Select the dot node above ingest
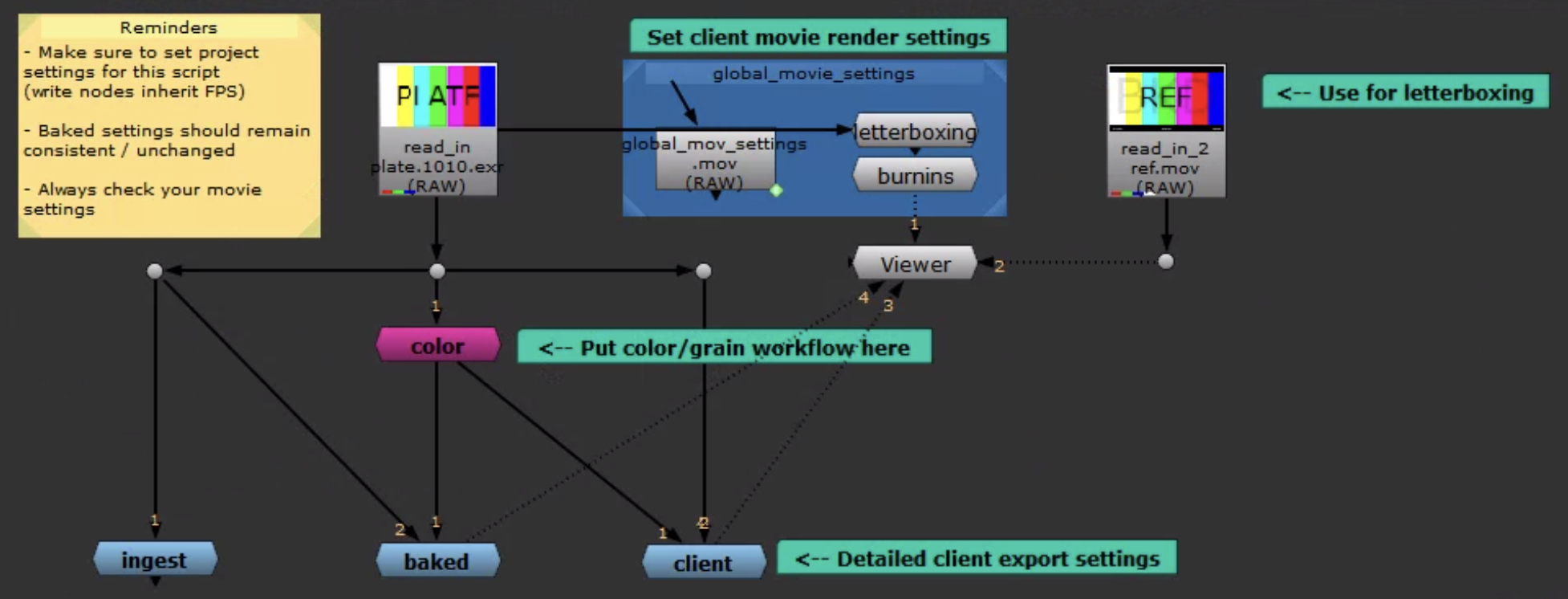 155,271
